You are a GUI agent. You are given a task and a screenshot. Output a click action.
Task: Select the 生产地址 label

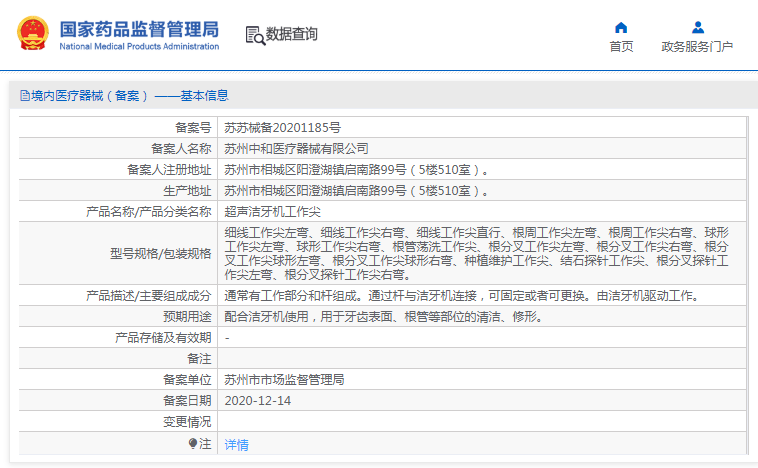187,191
